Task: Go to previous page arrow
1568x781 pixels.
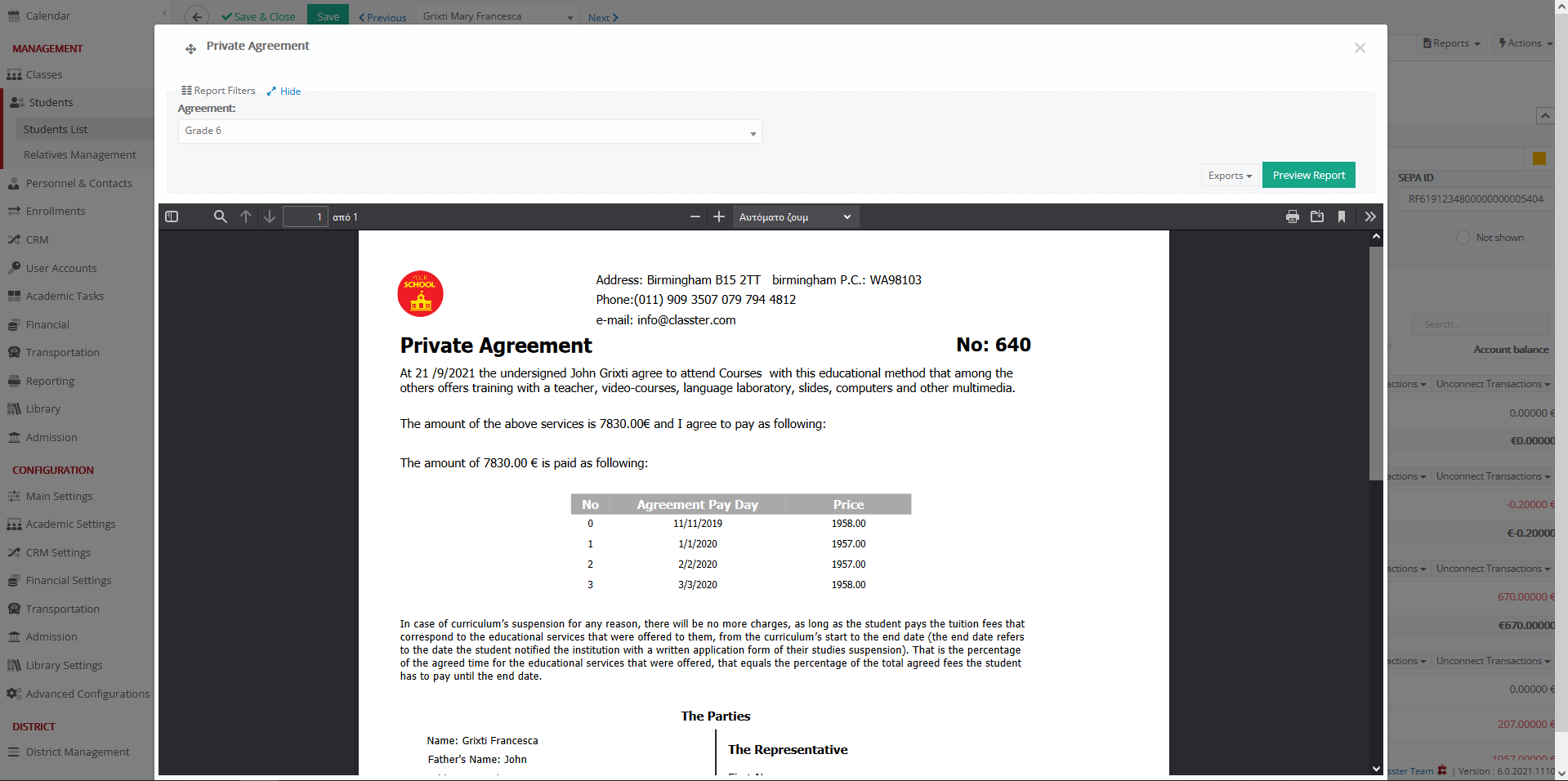Action: 246,216
